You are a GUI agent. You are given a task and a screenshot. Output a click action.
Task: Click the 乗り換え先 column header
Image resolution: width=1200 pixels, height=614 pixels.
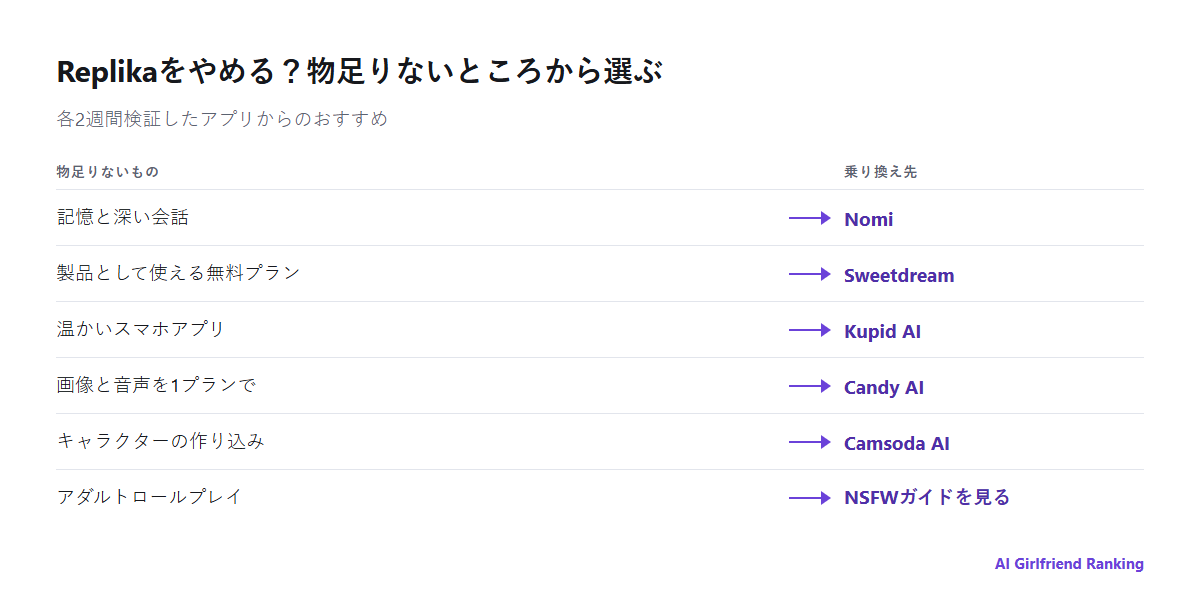pyautogui.click(x=881, y=172)
